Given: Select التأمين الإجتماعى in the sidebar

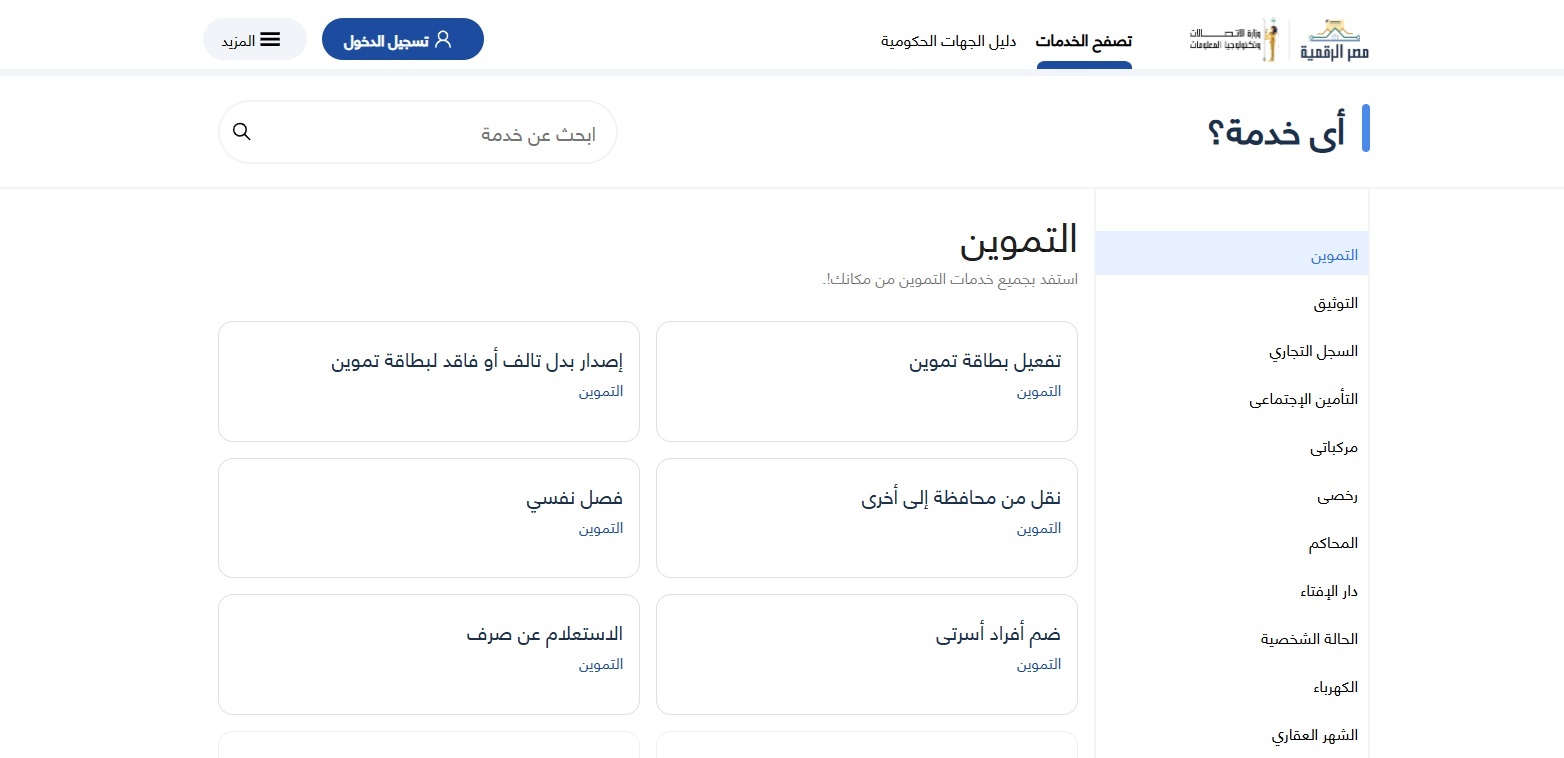Looking at the screenshot, I should point(1232,399).
